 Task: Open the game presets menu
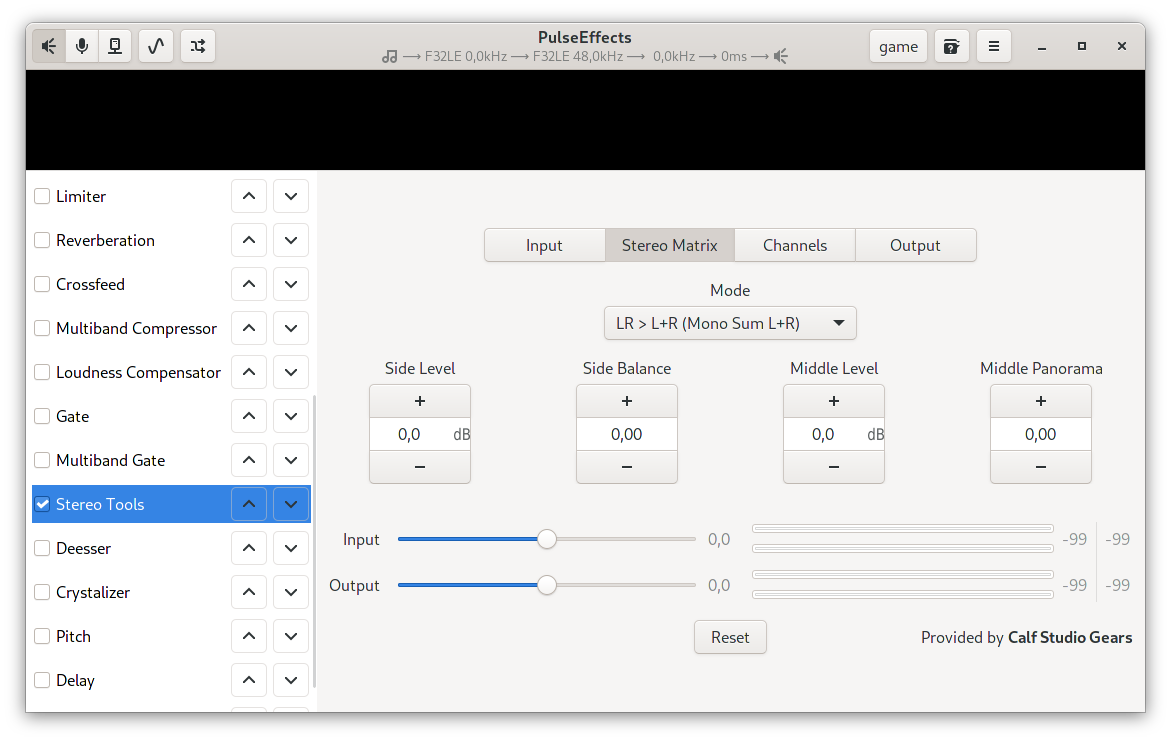point(898,46)
